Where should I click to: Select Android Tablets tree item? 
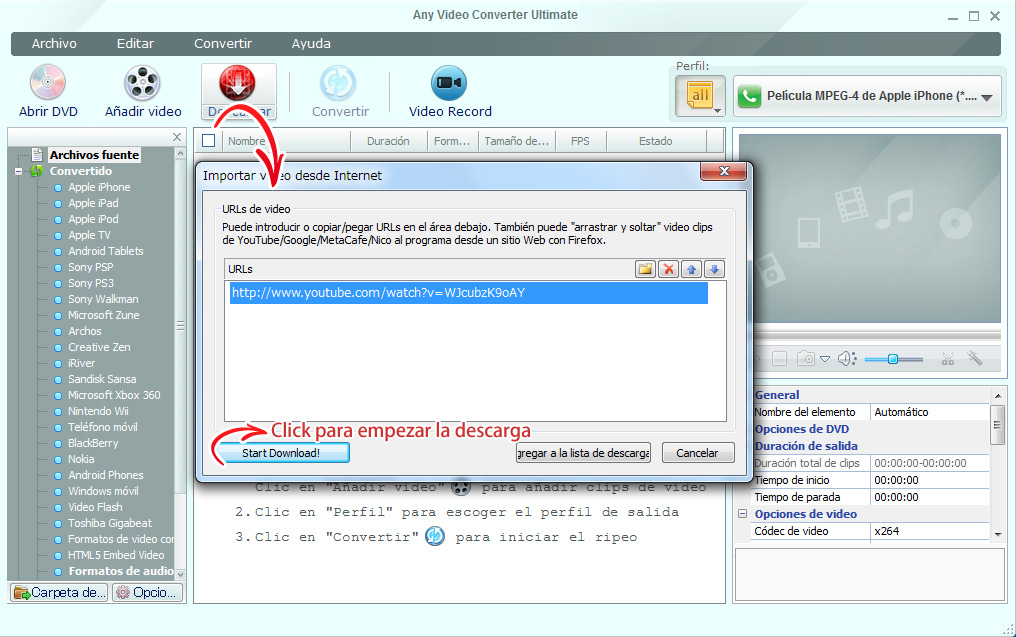(x=106, y=251)
